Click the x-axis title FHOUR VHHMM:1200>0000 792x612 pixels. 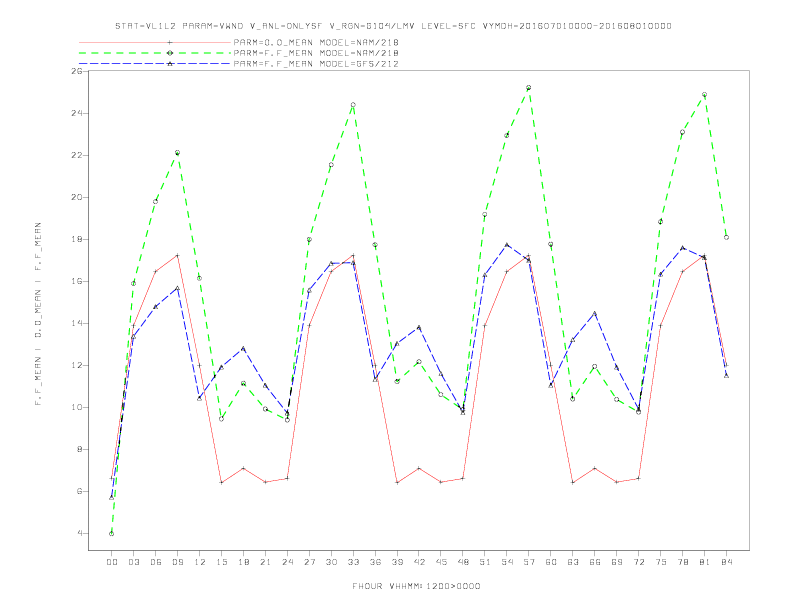(x=416, y=586)
